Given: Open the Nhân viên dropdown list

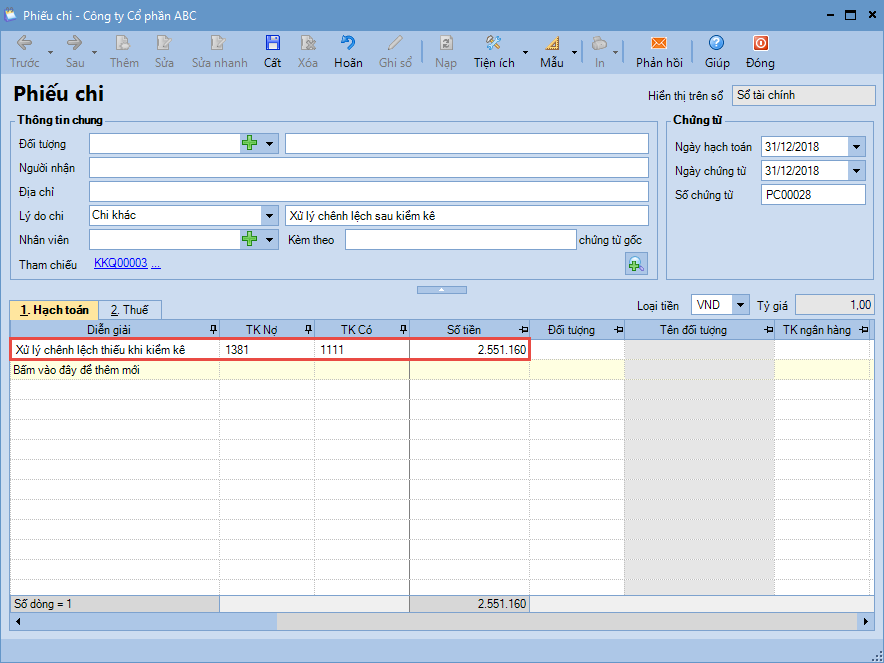Looking at the screenshot, I should click(270, 239).
